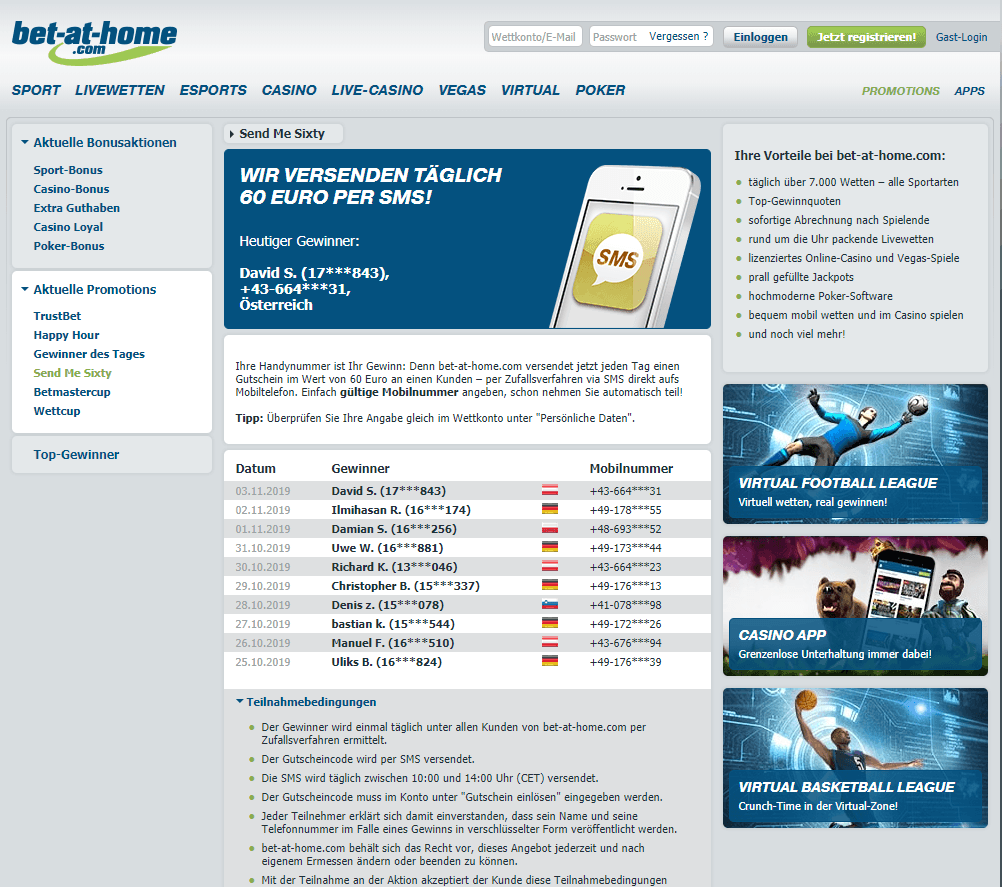Click the German flag beside Uwe W.
This screenshot has height=887, width=1002.
(x=550, y=547)
